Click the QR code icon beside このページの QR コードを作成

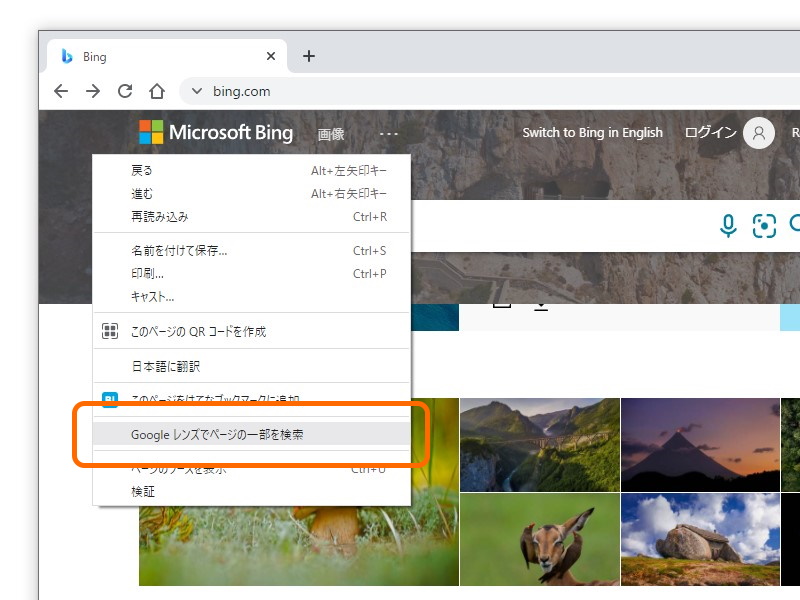coord(110,329)
